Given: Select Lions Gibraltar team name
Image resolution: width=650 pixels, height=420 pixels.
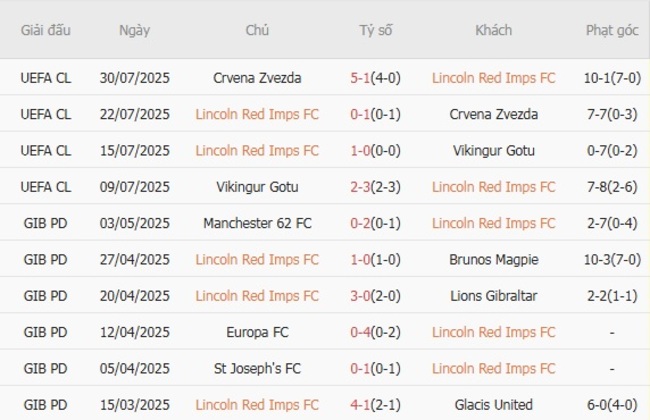Looking at the screenshot, I should 494,296.
